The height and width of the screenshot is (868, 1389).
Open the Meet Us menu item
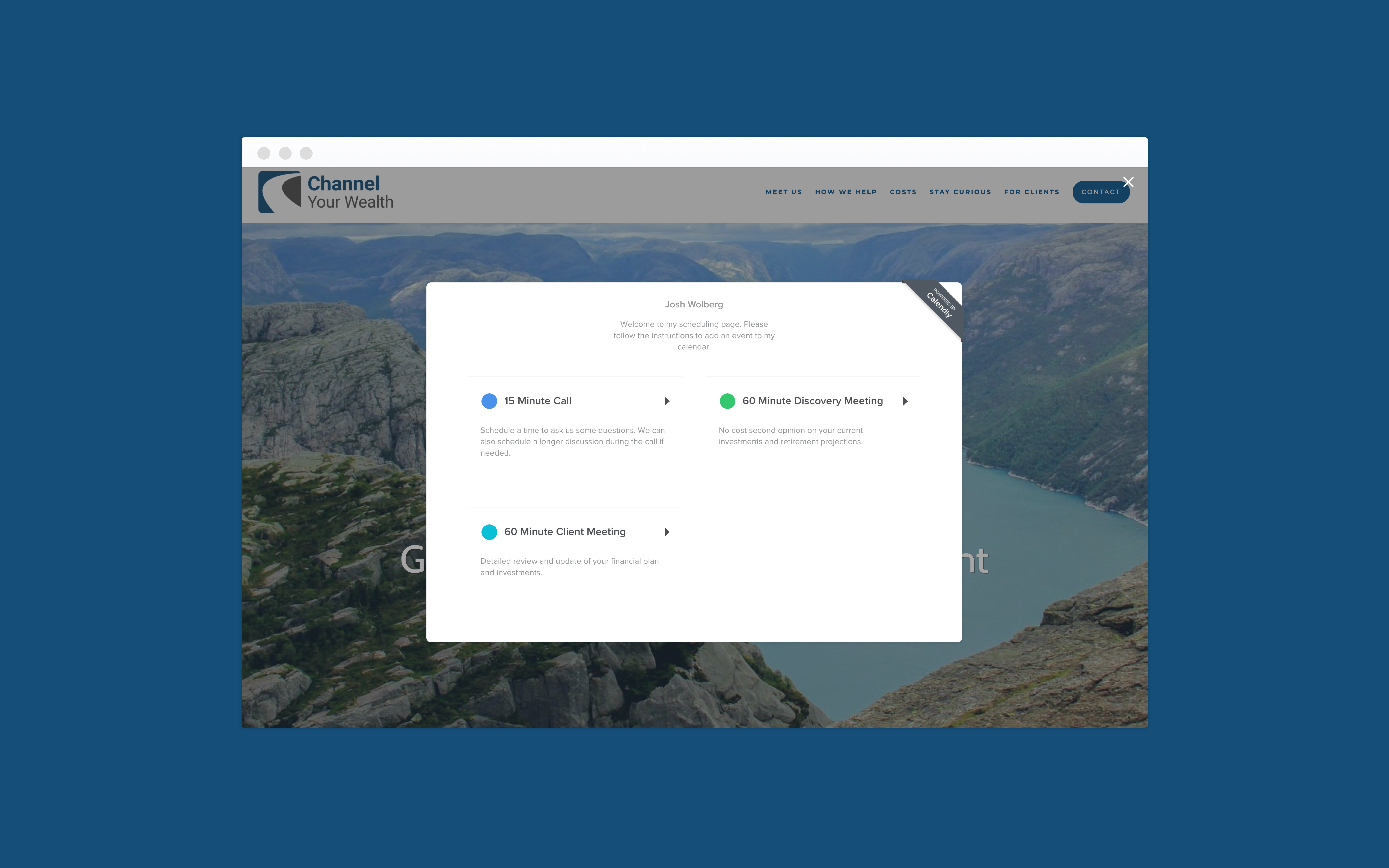point(784,192)
